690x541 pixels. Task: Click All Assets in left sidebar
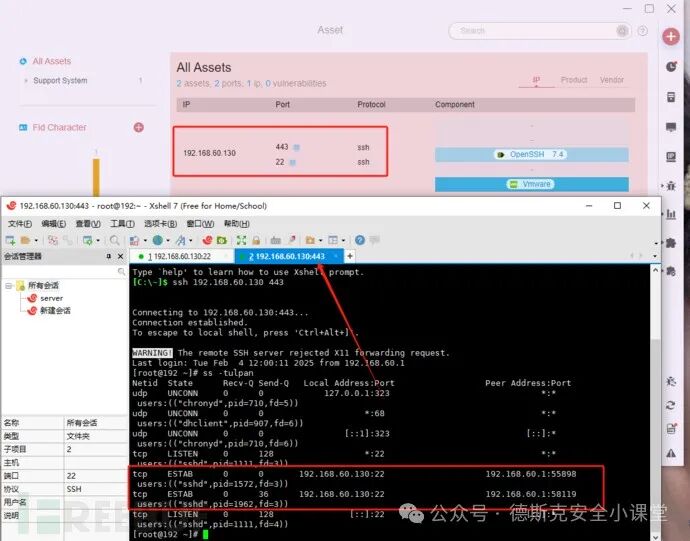click(51, 61)
